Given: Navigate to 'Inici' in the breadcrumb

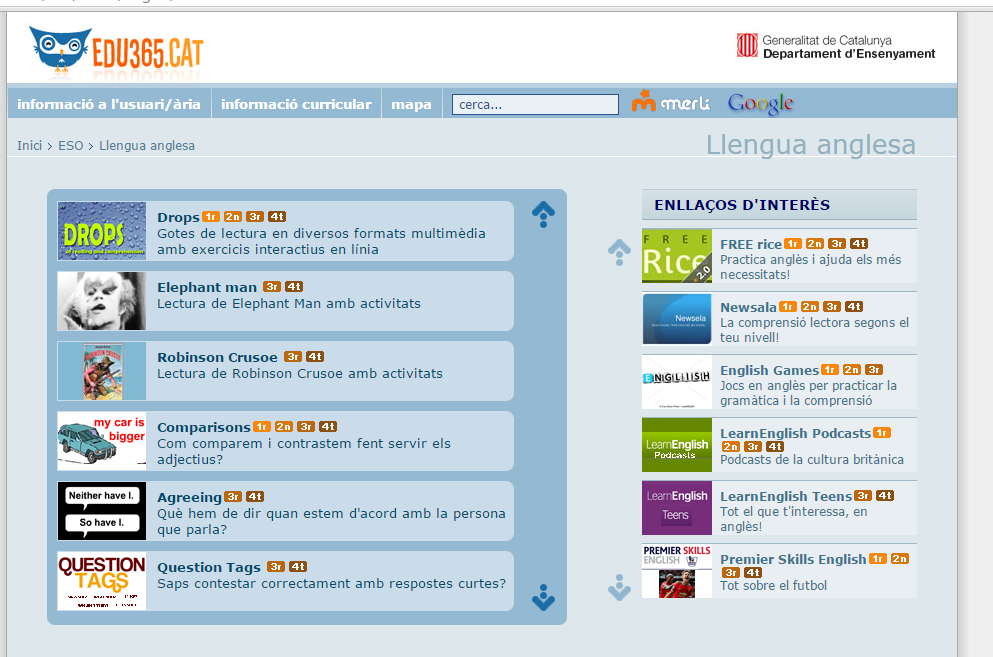Looking at the screenshot, I should point(29,146).
